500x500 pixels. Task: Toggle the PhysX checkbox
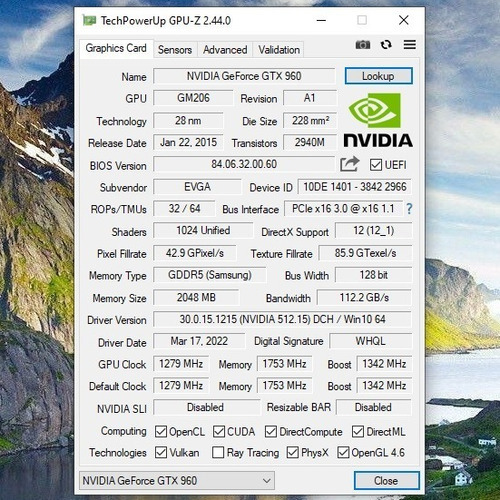click(293, 453)
